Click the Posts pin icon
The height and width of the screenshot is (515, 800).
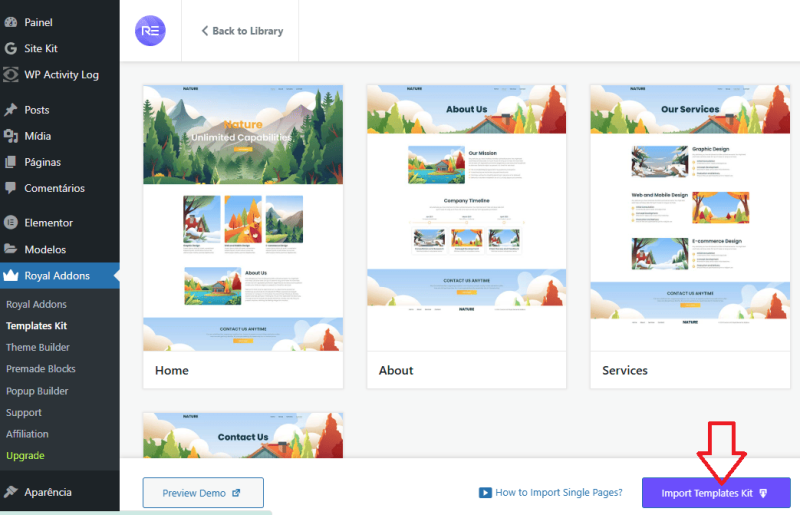point(11,110)
